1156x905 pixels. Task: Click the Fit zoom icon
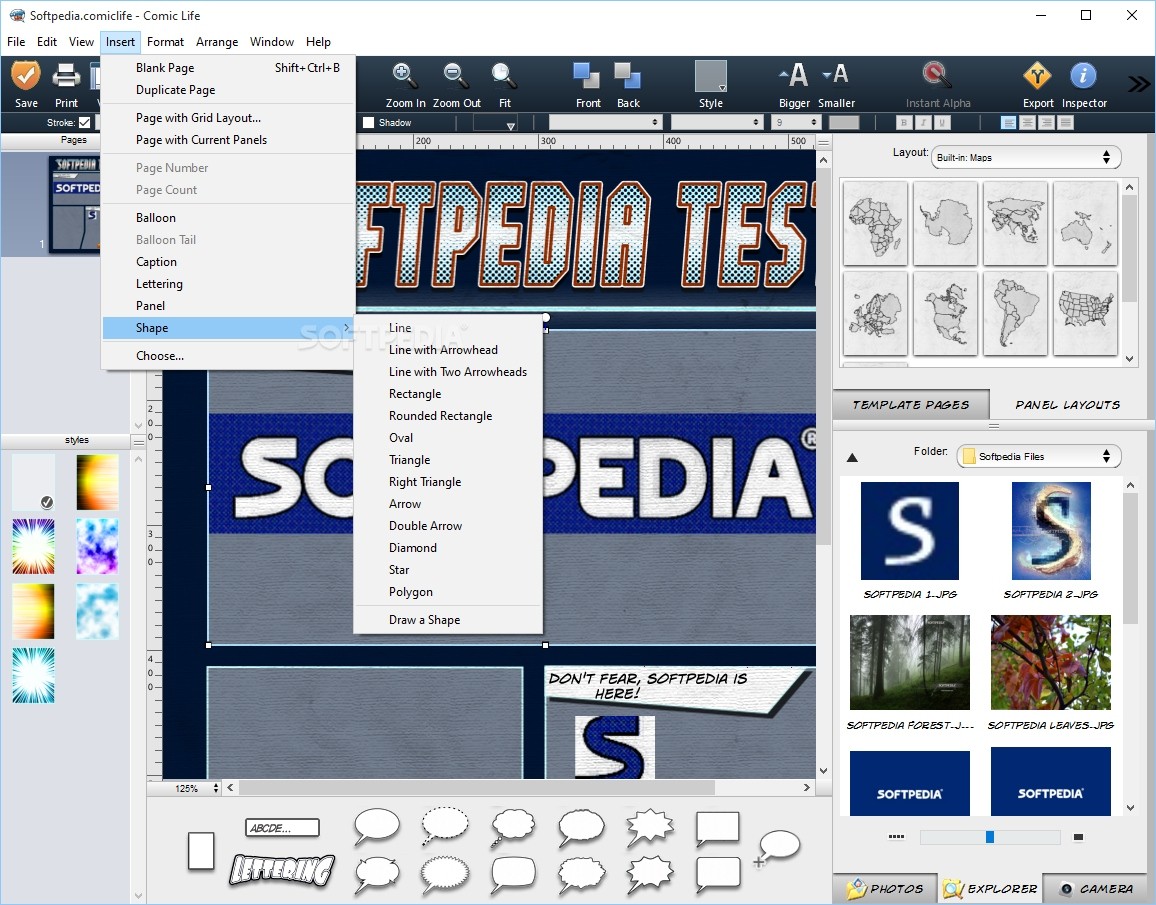click(x=504, y=76)
